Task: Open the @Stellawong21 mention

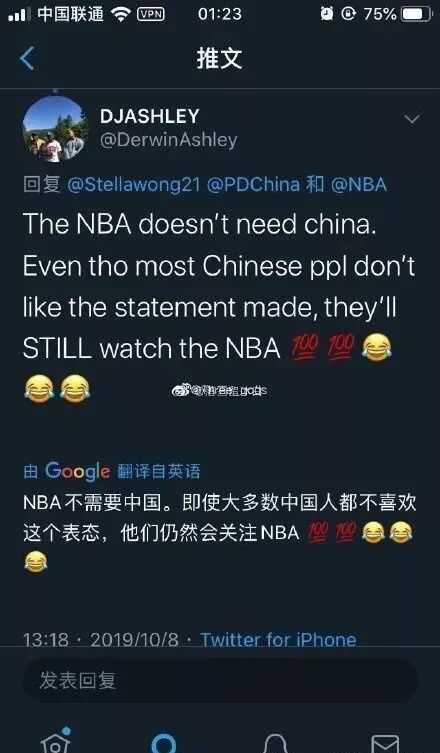Action: click(133, 185)
